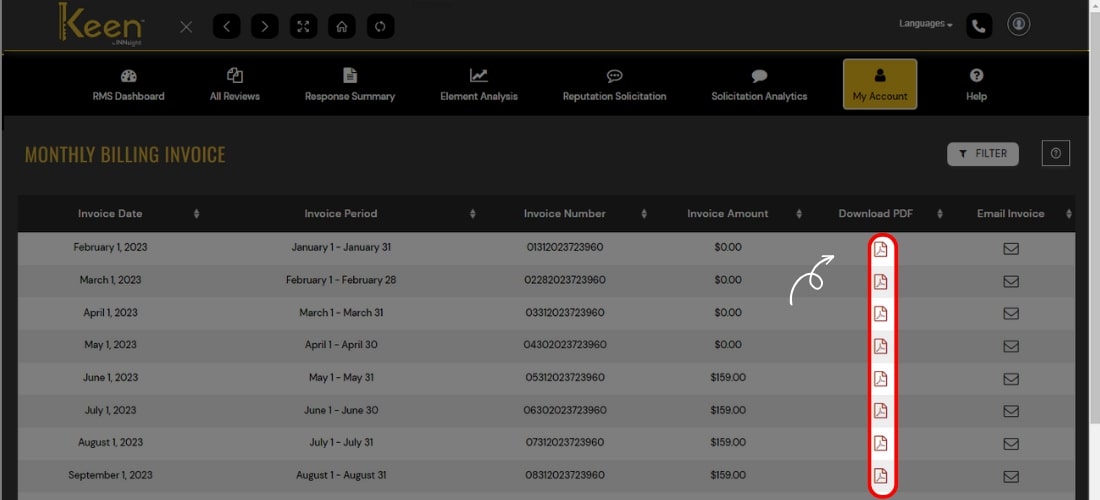Screen dimensions: 1100x500
Task: Toggle the fullscreen expand icon
Action: (x=303, y=27)
